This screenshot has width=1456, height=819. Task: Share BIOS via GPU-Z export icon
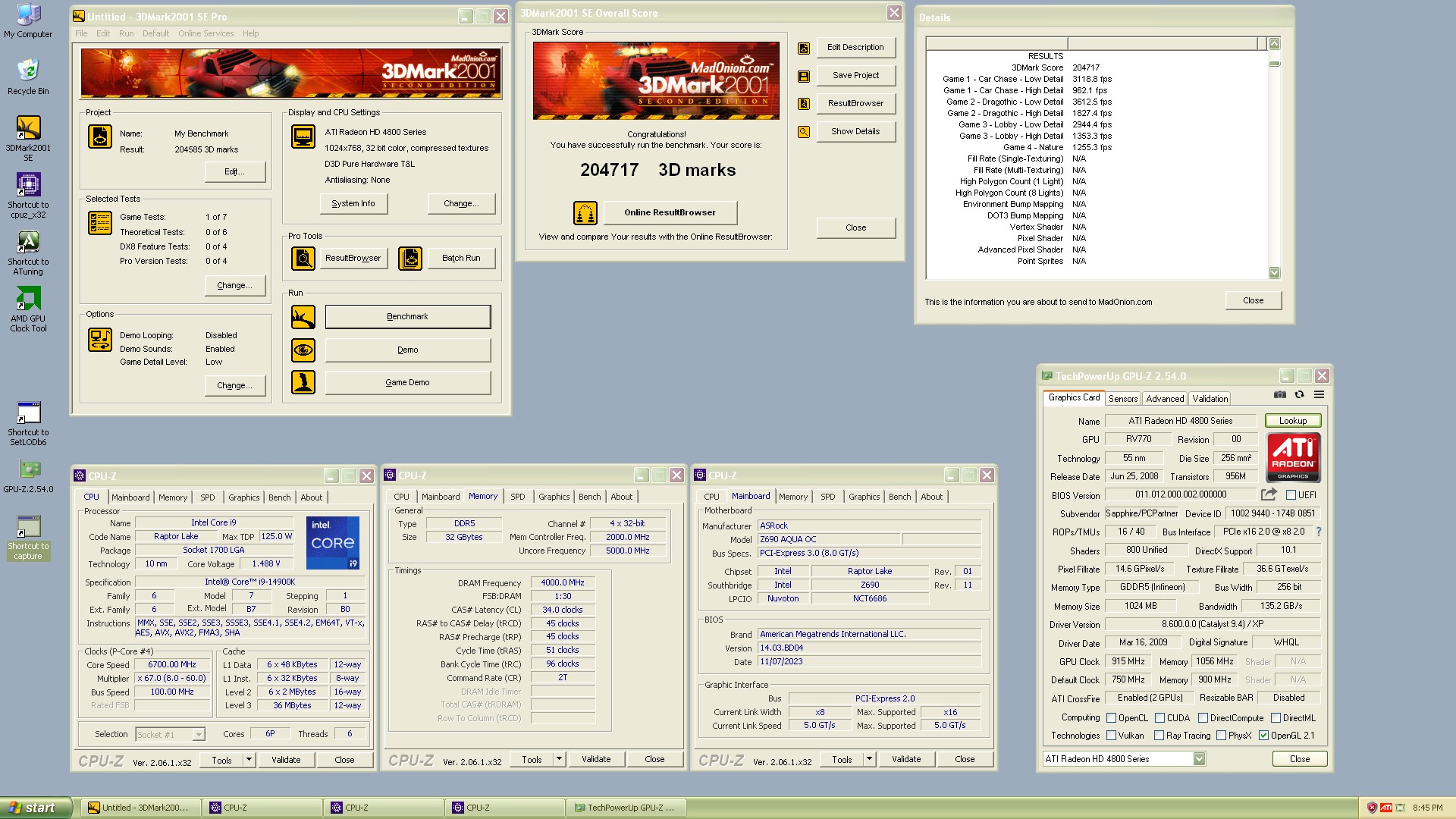1269,494
